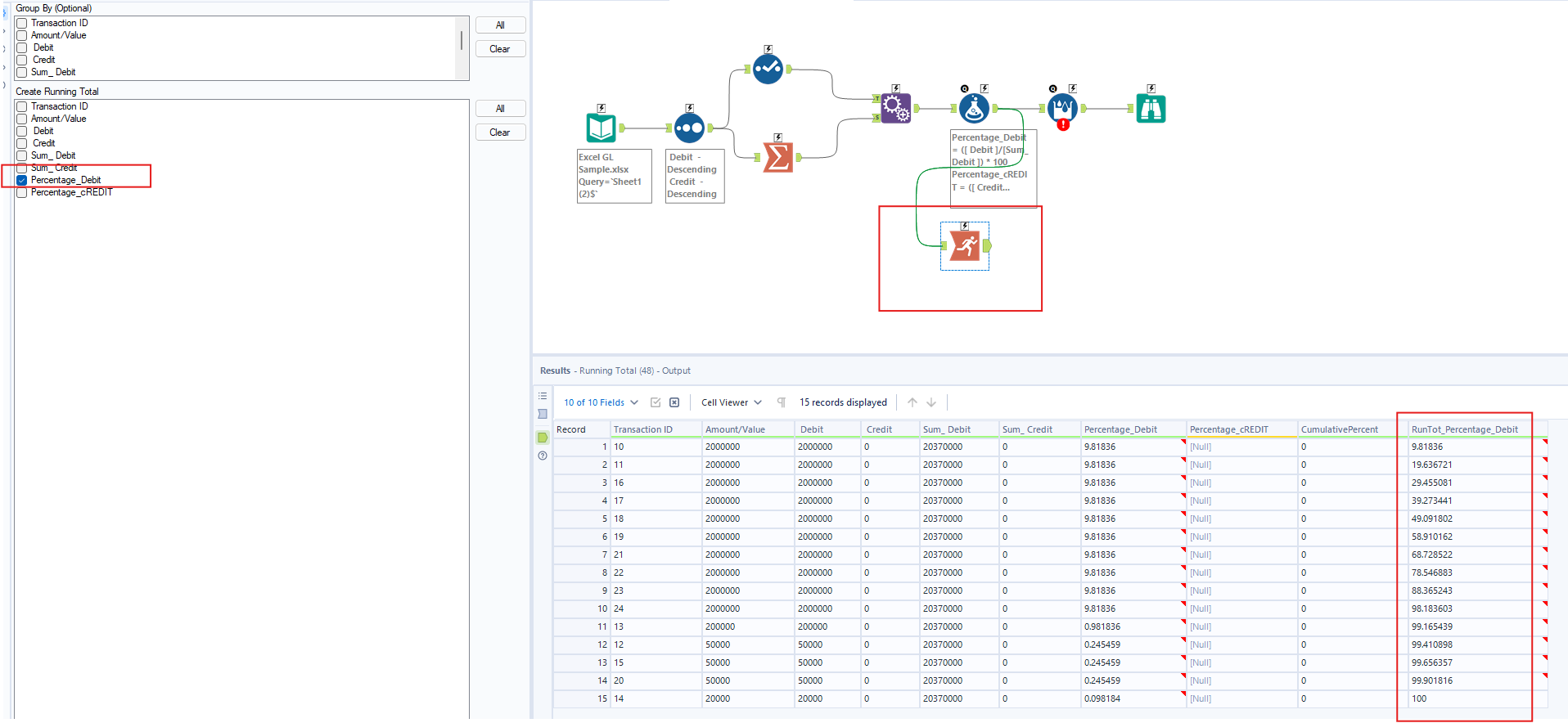Click the Running Total tool's output anchor

(x=987, y=245)
